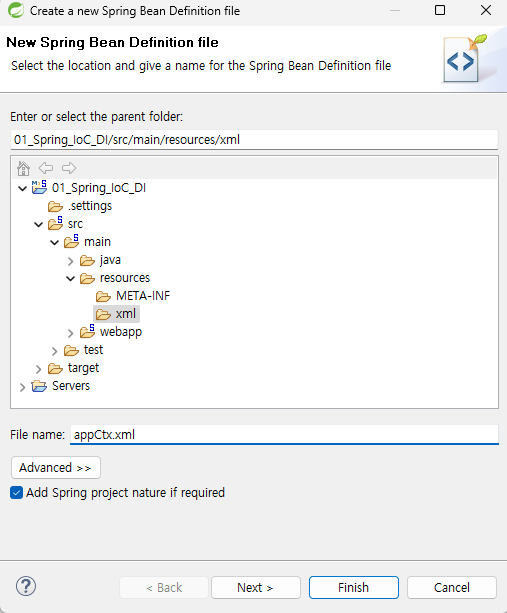
Task: Expand the target folder node
Action: coord(38,369)
